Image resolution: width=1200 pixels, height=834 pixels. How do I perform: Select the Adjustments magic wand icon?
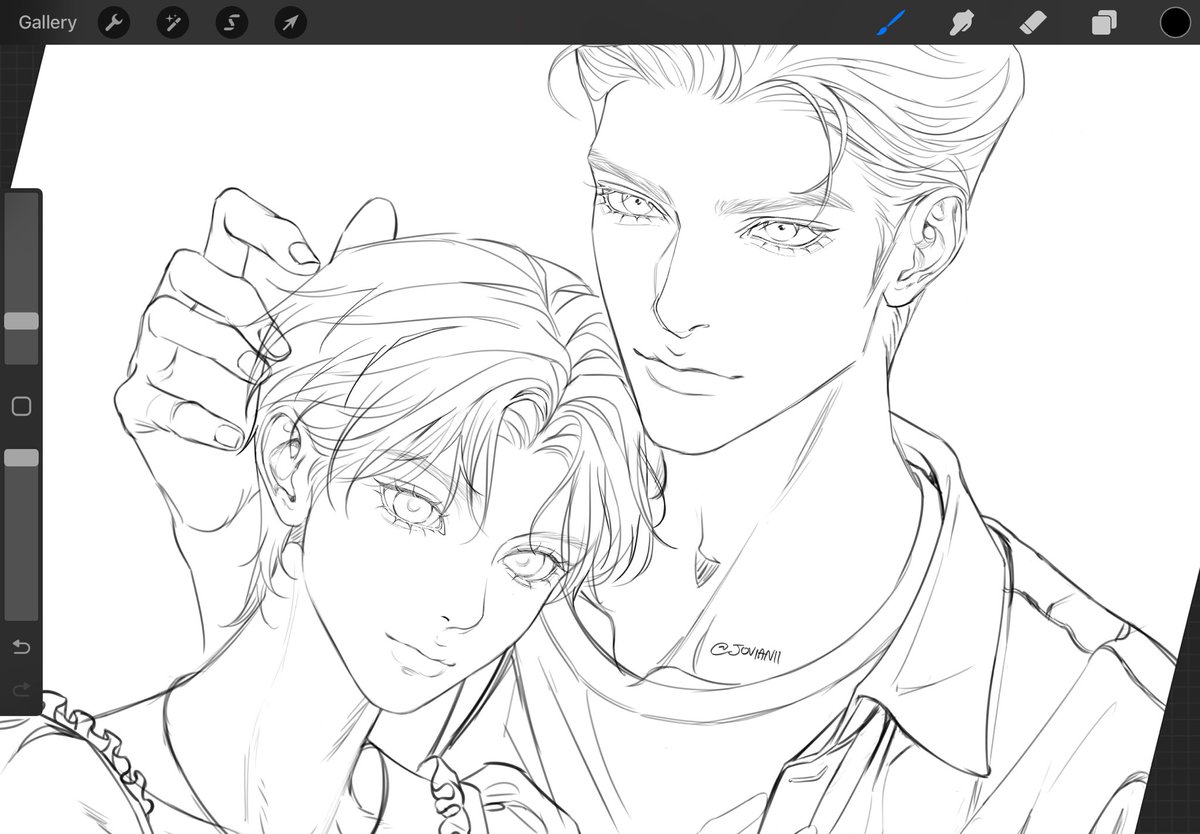click(x=172, y=22)
